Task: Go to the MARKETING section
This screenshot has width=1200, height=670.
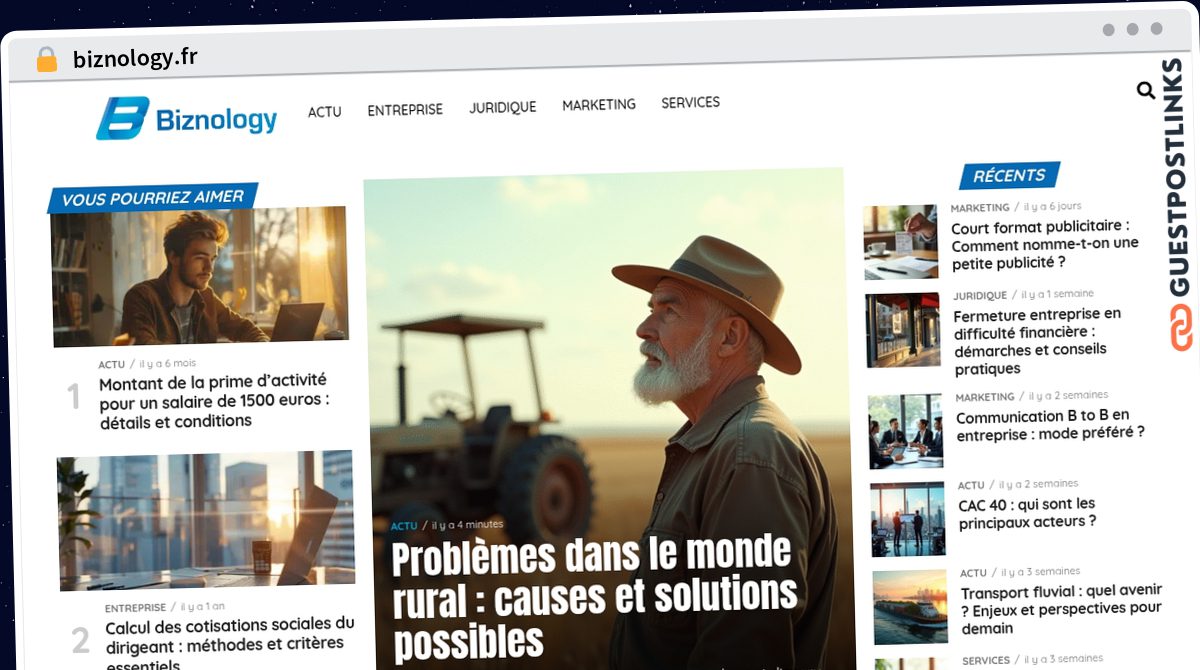Action: point(598,104)
